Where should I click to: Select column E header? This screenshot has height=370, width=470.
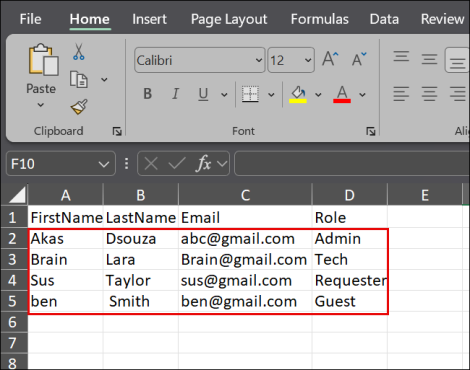pyautogui.click(x=425, y=195)
